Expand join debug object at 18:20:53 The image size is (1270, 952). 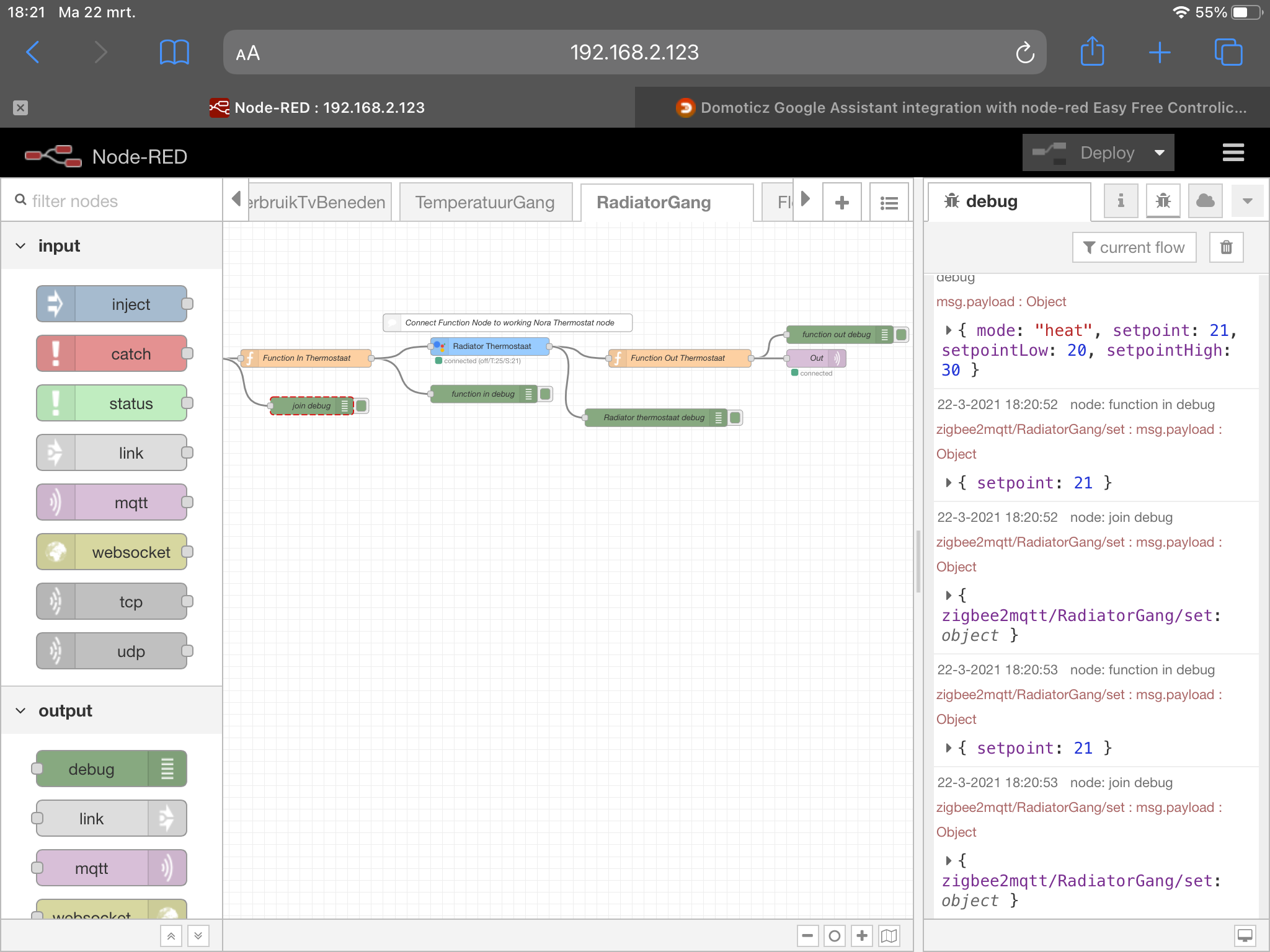point(948,861)
